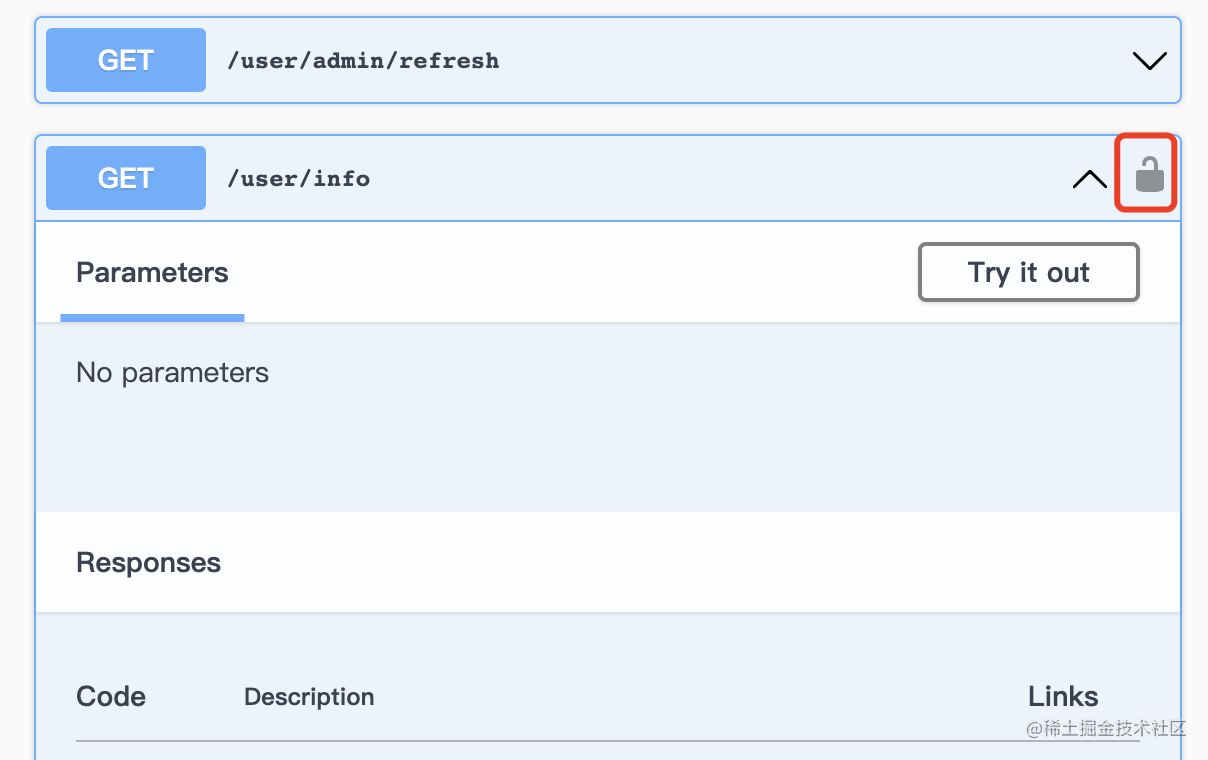Click the GET badge for /user/info

click(x=126, y=178)
